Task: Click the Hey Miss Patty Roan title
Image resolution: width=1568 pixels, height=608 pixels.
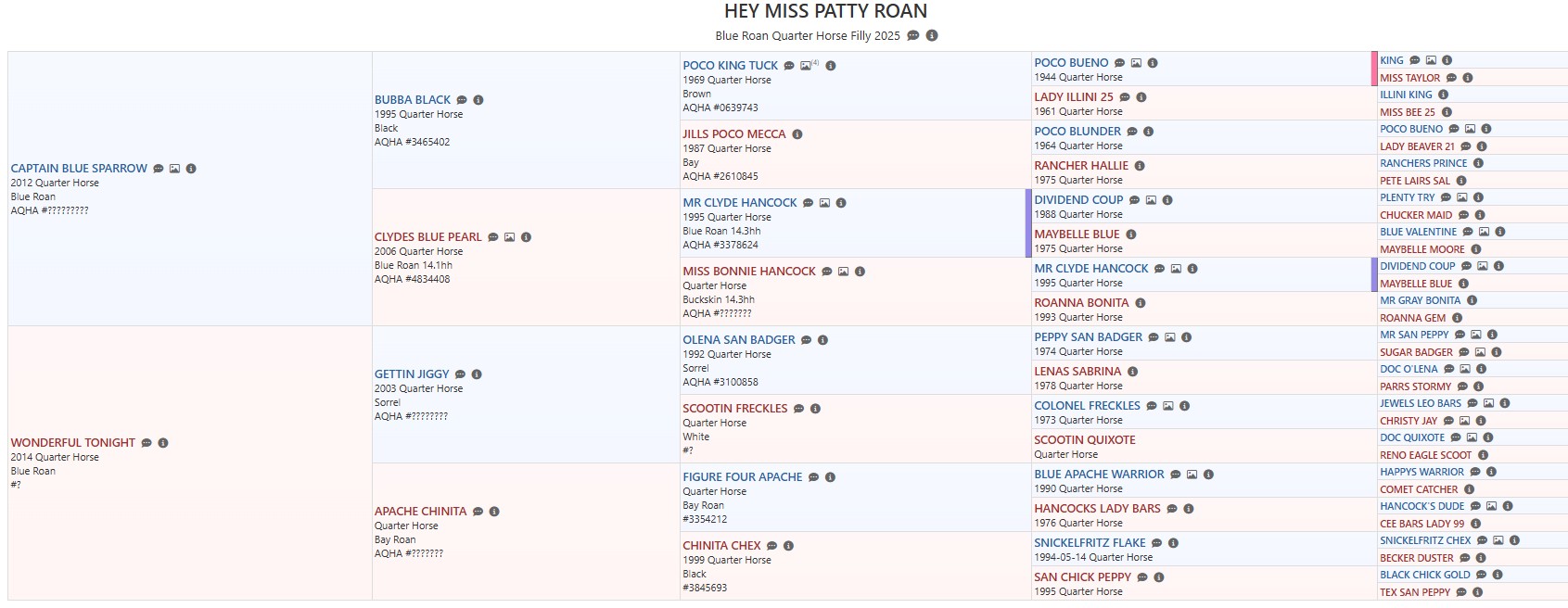Action: (825, 11)
